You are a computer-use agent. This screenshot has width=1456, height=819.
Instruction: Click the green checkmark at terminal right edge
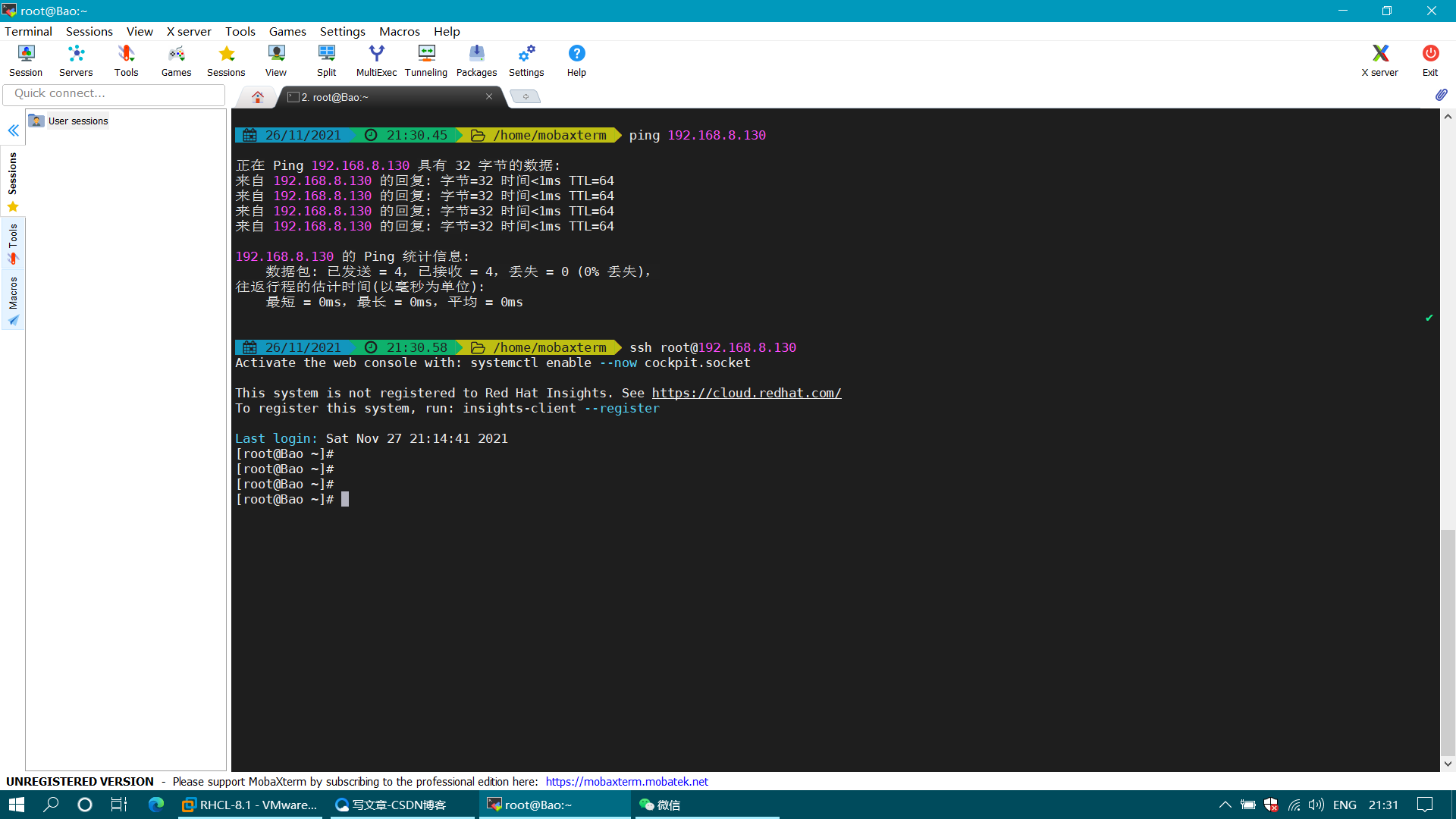(1429, 318)
